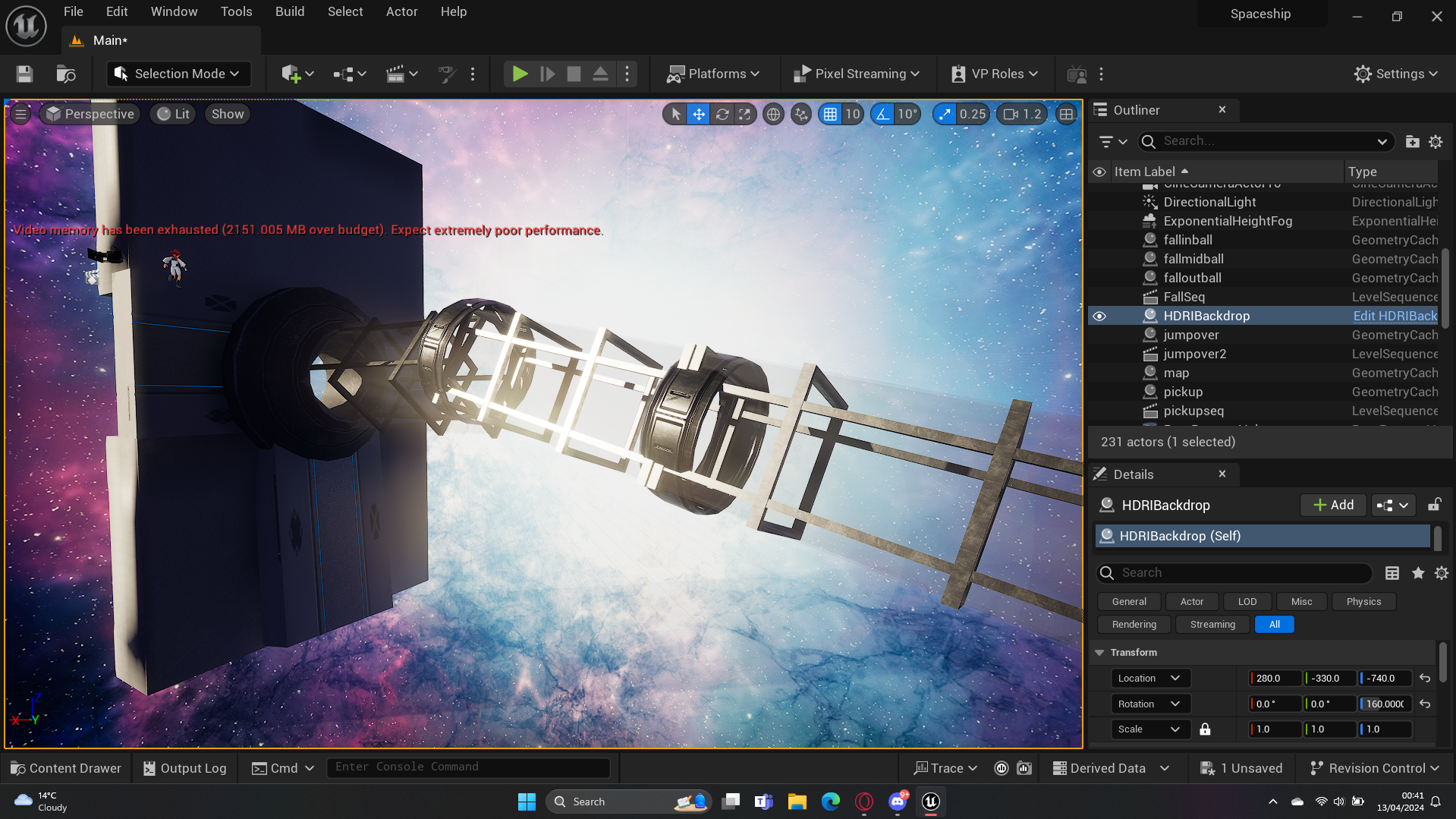Open camera speed 1.2 setting
Image resolution: width=1456 pixels, height=819 pixels.
pos(1022,114)
